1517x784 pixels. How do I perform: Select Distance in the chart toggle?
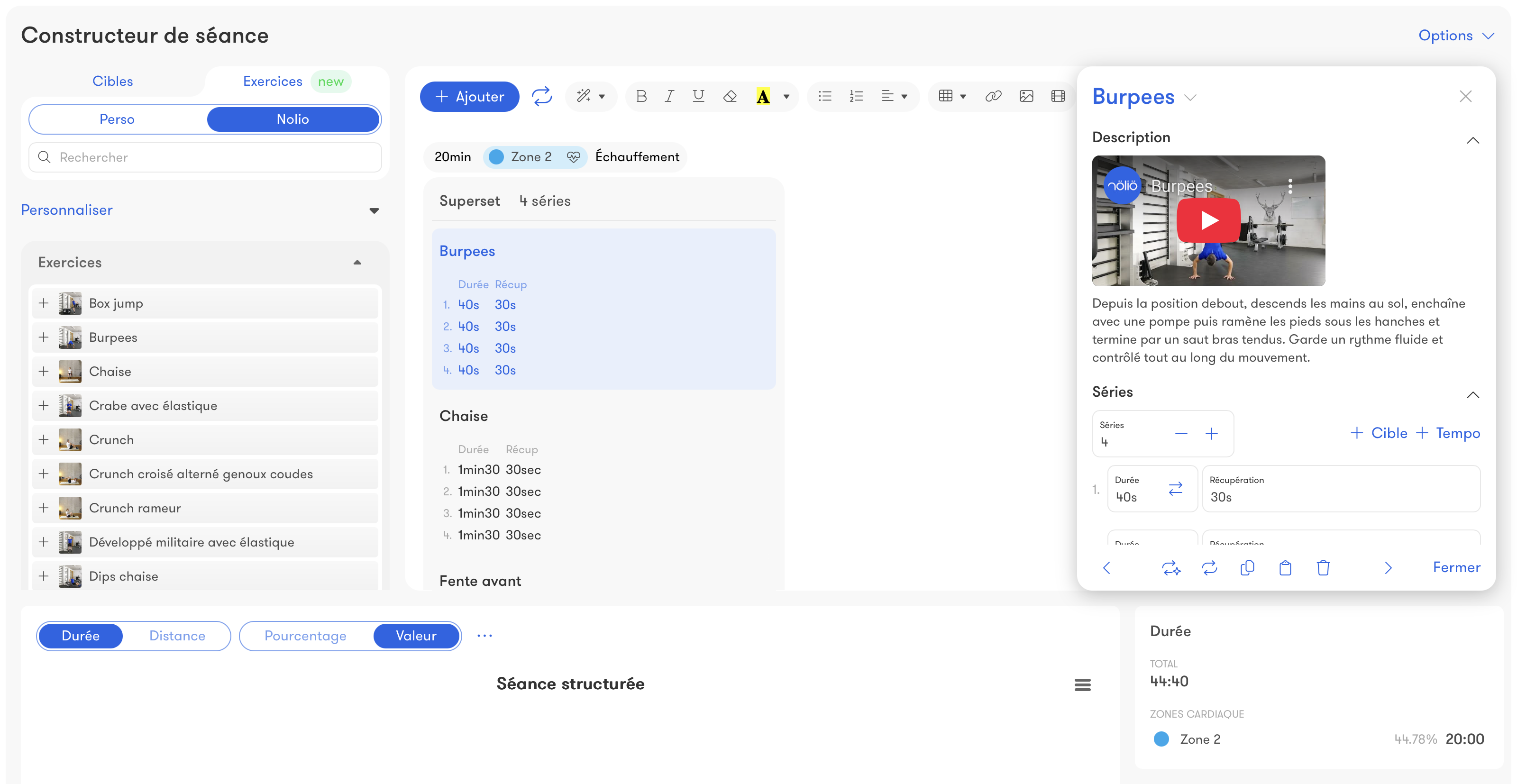tap(177, 636)
